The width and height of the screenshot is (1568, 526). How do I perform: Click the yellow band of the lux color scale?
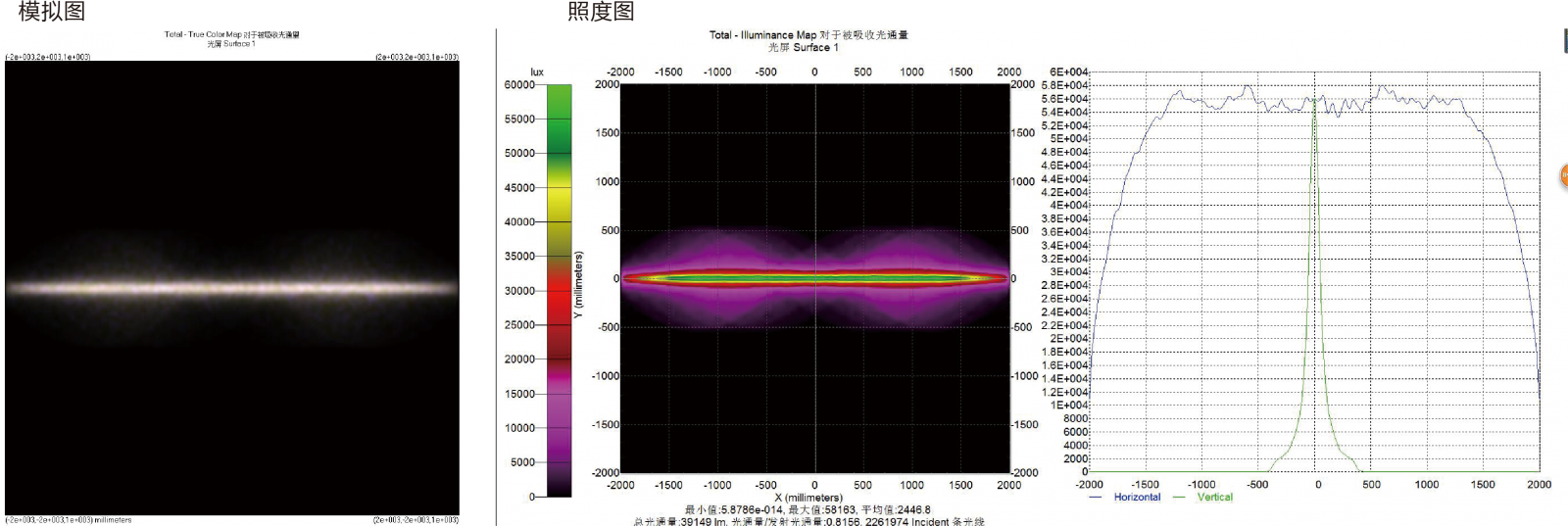coord(559,203)
